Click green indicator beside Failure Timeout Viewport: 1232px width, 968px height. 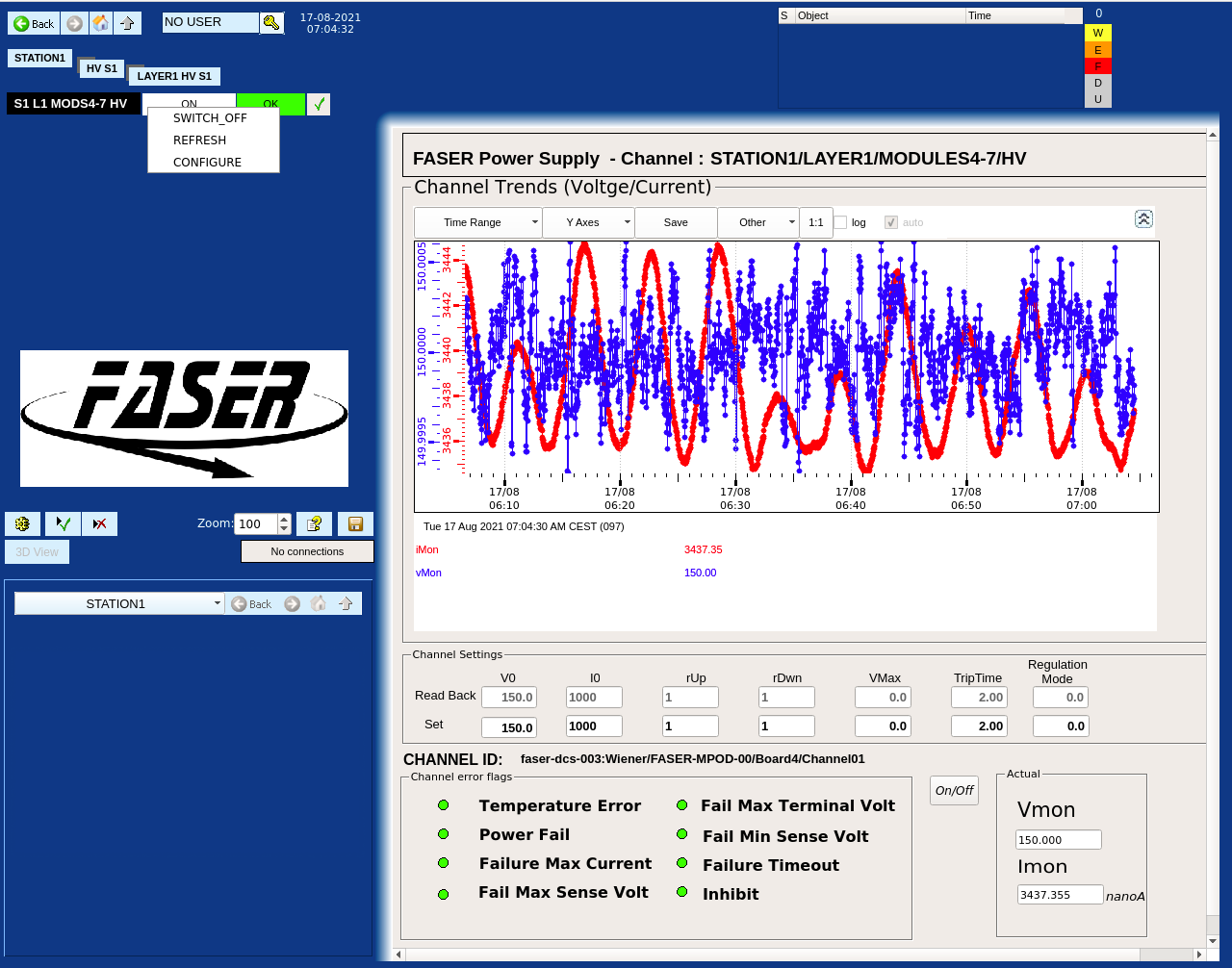682,863
